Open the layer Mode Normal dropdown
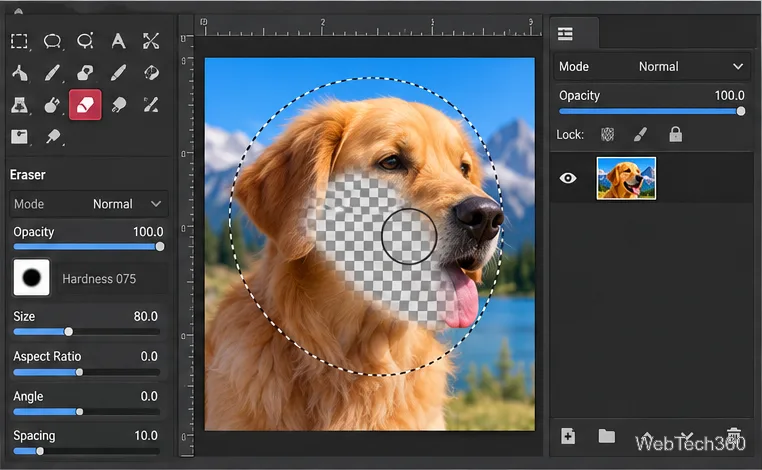Screen dimensions: 762x470 tap(651, 67)
